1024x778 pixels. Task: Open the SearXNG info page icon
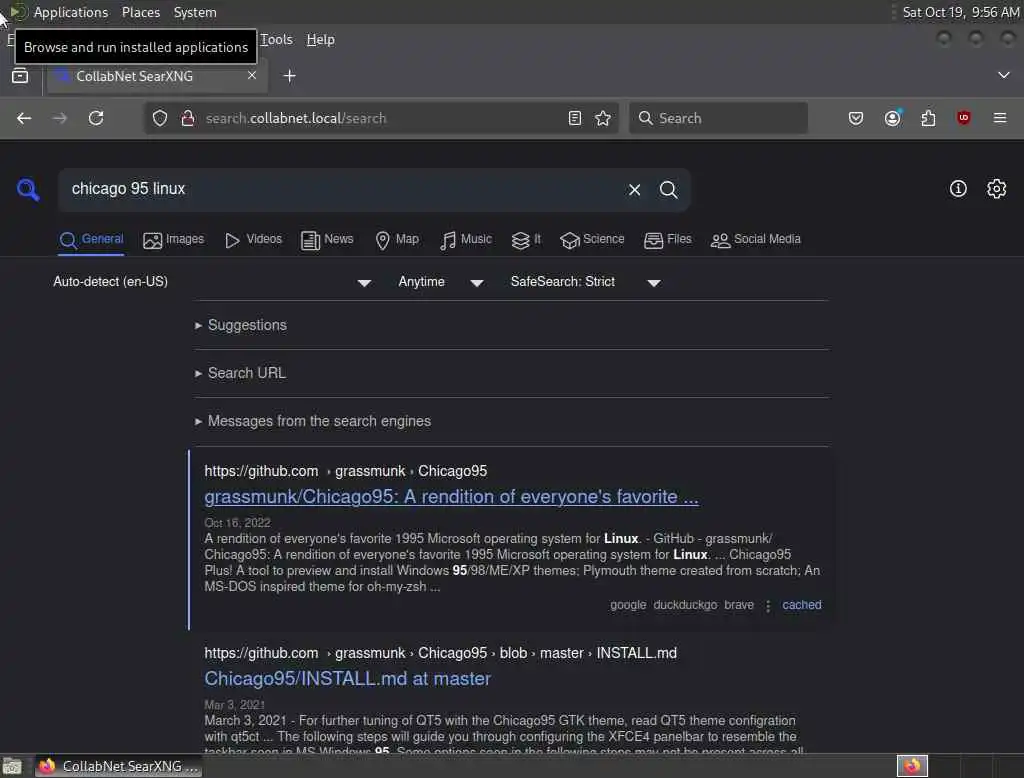(x=957, y=189)
